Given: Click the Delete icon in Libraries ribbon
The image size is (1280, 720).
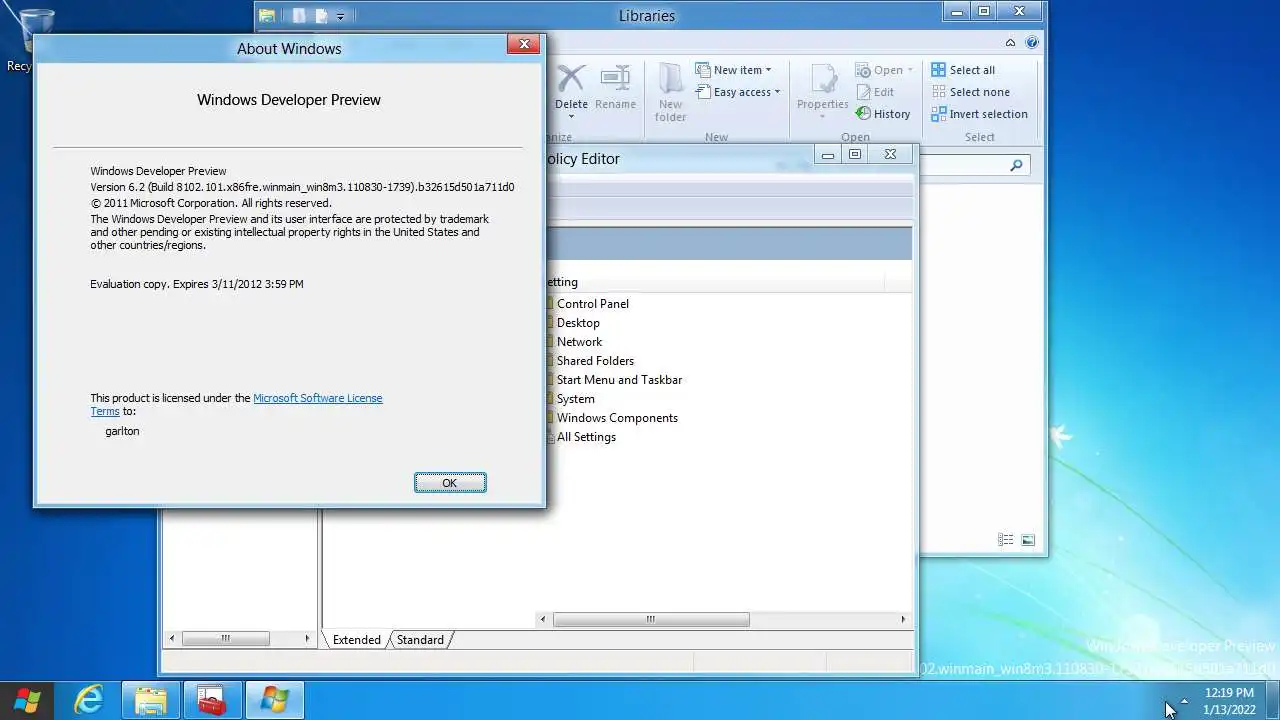Looking at the screenshot, I should coord(570,80).
